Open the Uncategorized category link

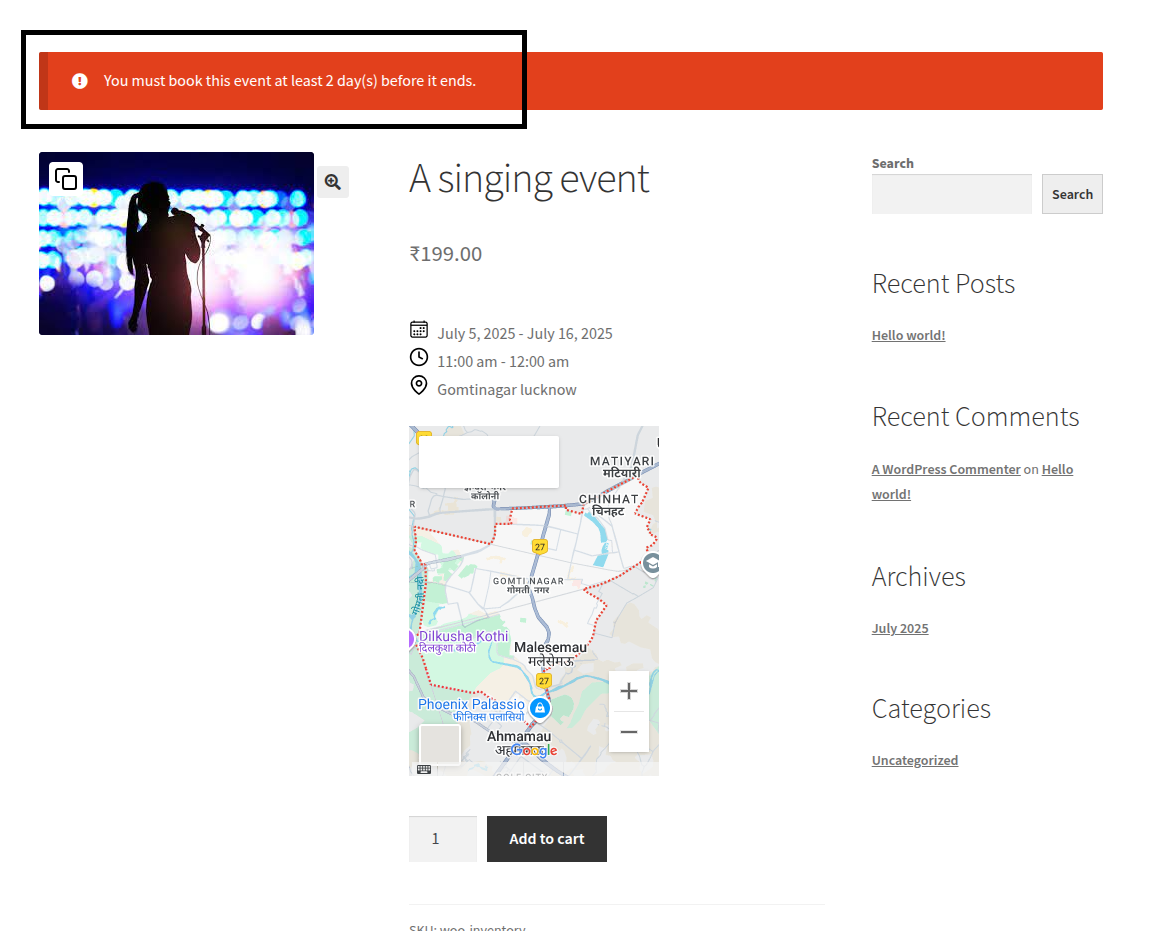coord(915,761)
